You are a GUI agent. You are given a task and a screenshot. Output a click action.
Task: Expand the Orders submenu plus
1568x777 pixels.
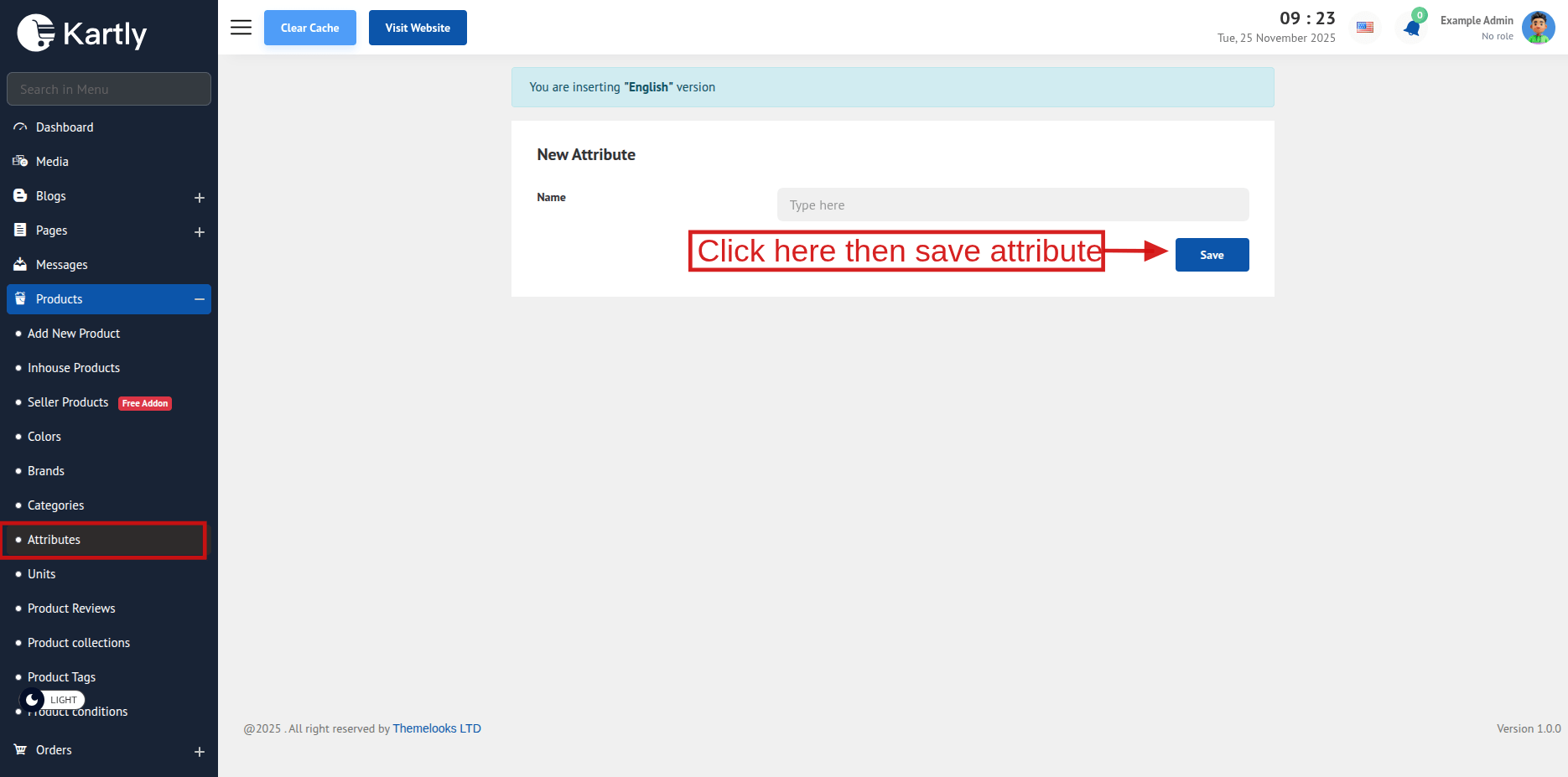tap(200, 752)
